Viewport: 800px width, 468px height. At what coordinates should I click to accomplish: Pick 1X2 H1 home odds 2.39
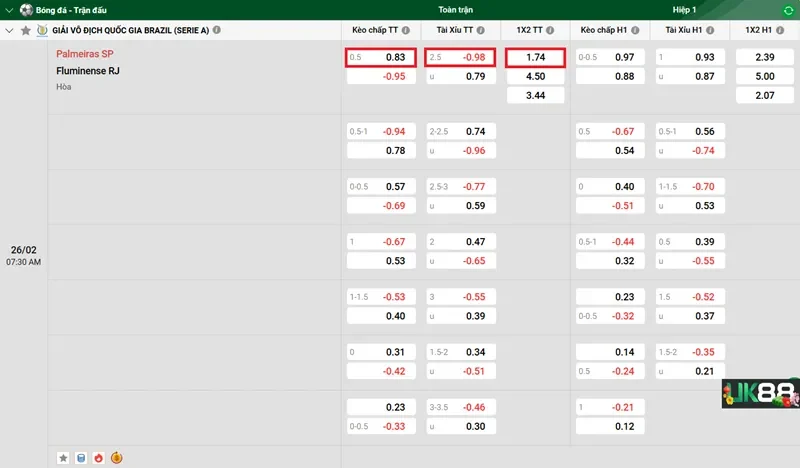click(x=765, y=57)
